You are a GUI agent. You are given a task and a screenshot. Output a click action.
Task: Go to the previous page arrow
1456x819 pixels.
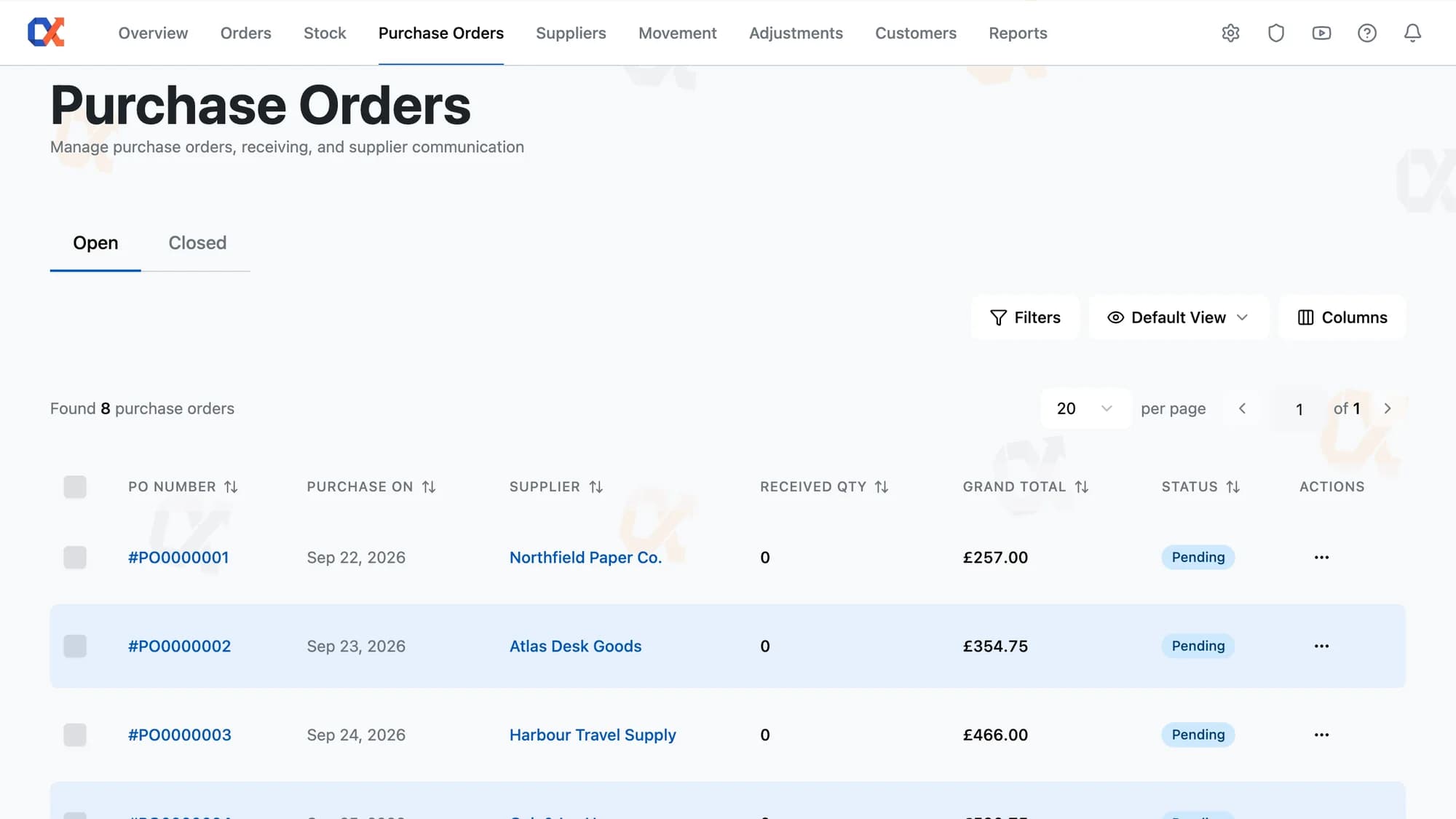(x=1242, y=408)
